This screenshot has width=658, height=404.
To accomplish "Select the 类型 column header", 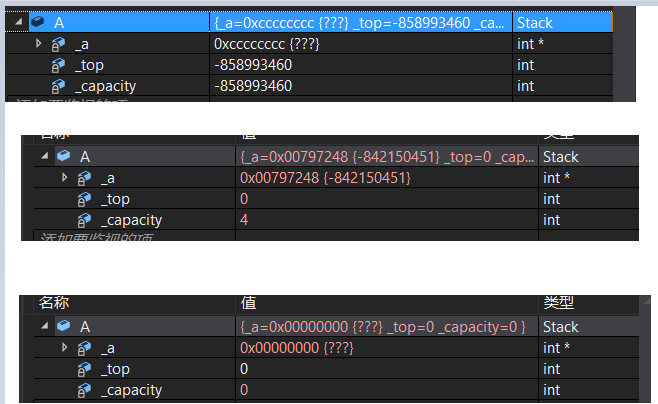I will pos(559,302).
